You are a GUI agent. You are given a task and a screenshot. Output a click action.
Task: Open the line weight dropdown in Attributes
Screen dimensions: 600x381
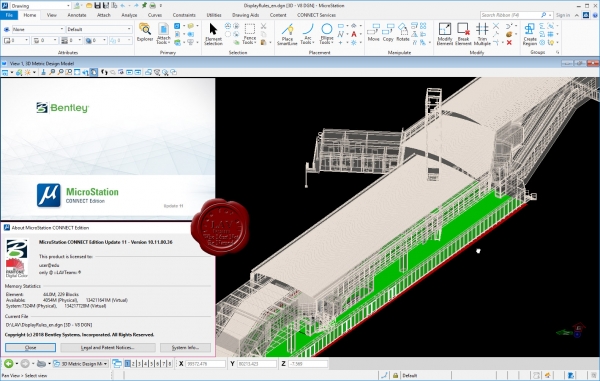click(x=71, y=40)
